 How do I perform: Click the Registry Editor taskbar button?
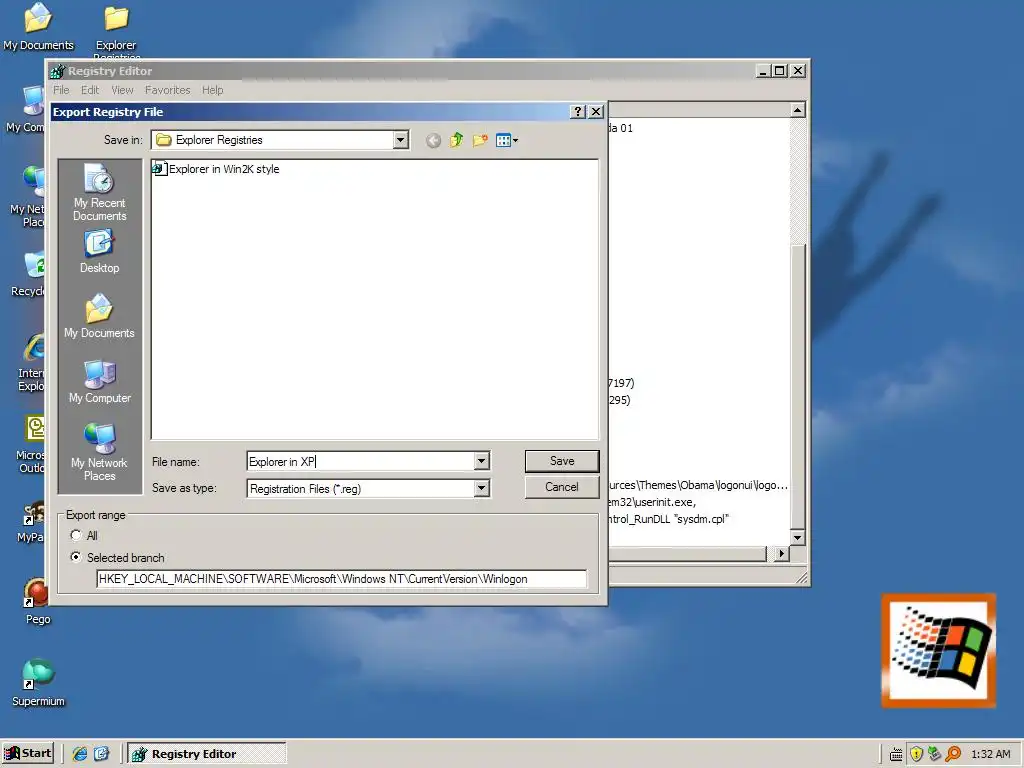206,754
